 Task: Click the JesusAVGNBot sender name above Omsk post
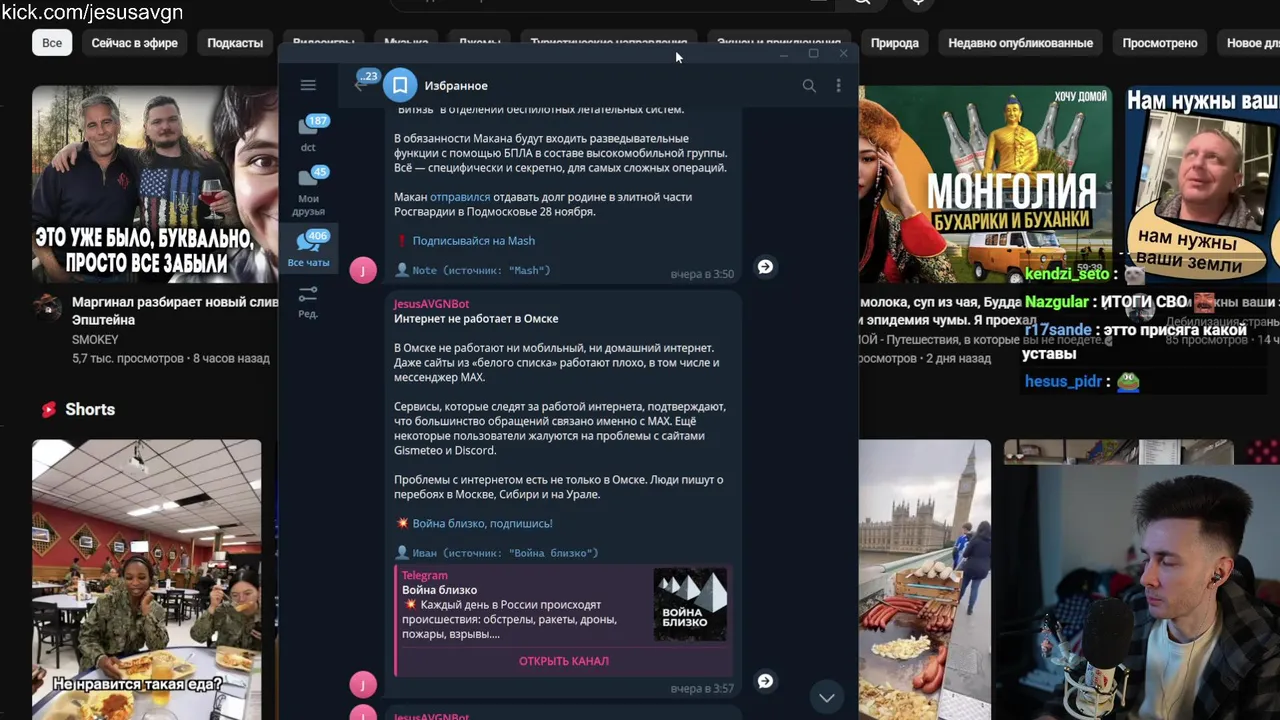pos(431,304)
